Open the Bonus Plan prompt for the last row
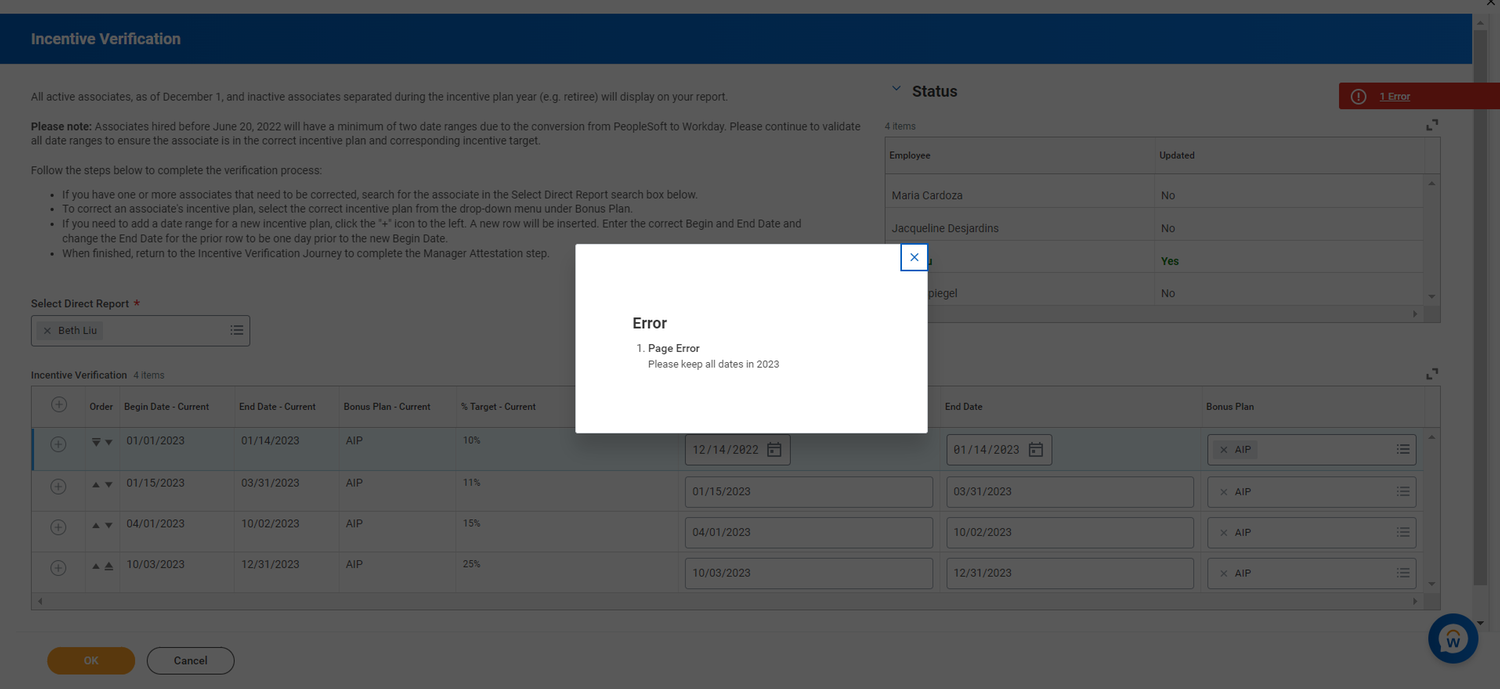1500x689 pixels. [1402, 573]
